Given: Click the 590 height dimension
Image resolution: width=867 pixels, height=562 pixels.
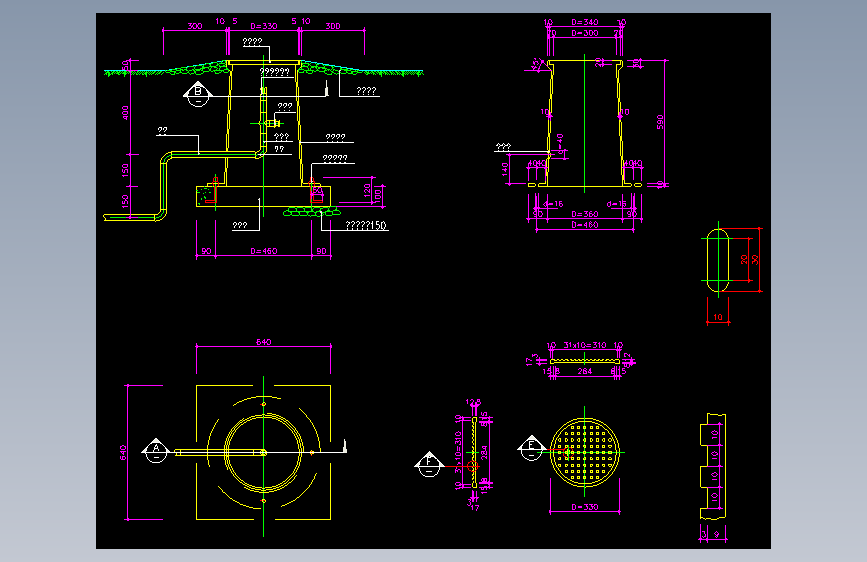Looking at the screenshot, I should 660,122.
